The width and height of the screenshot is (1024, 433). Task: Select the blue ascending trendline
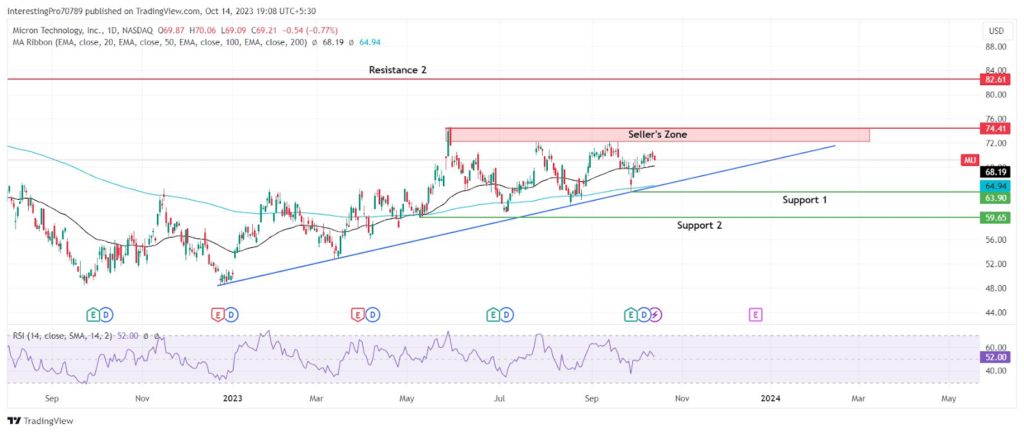click(526, 215)
